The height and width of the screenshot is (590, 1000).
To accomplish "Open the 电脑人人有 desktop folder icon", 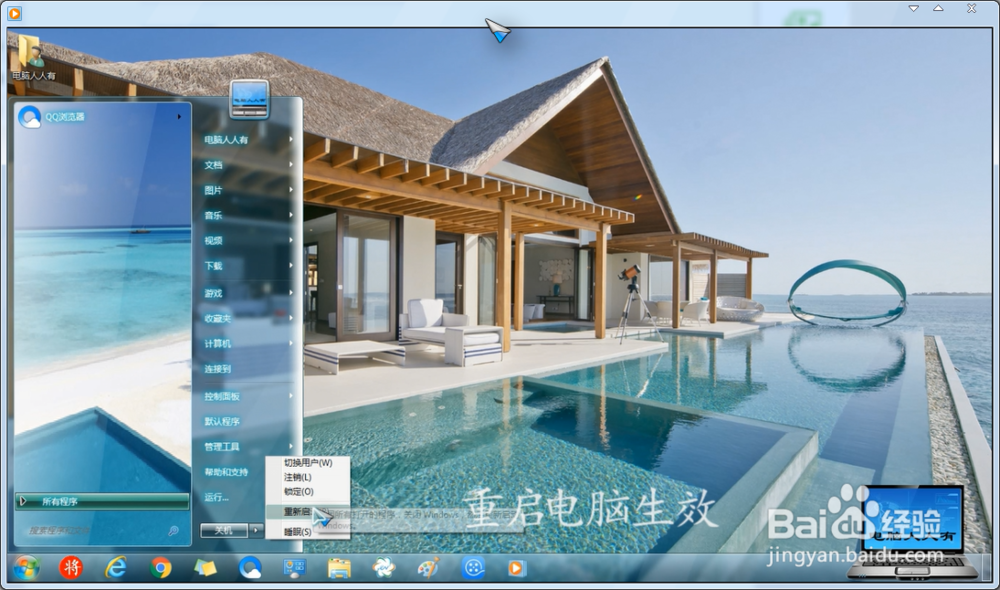I will point(32,57).
